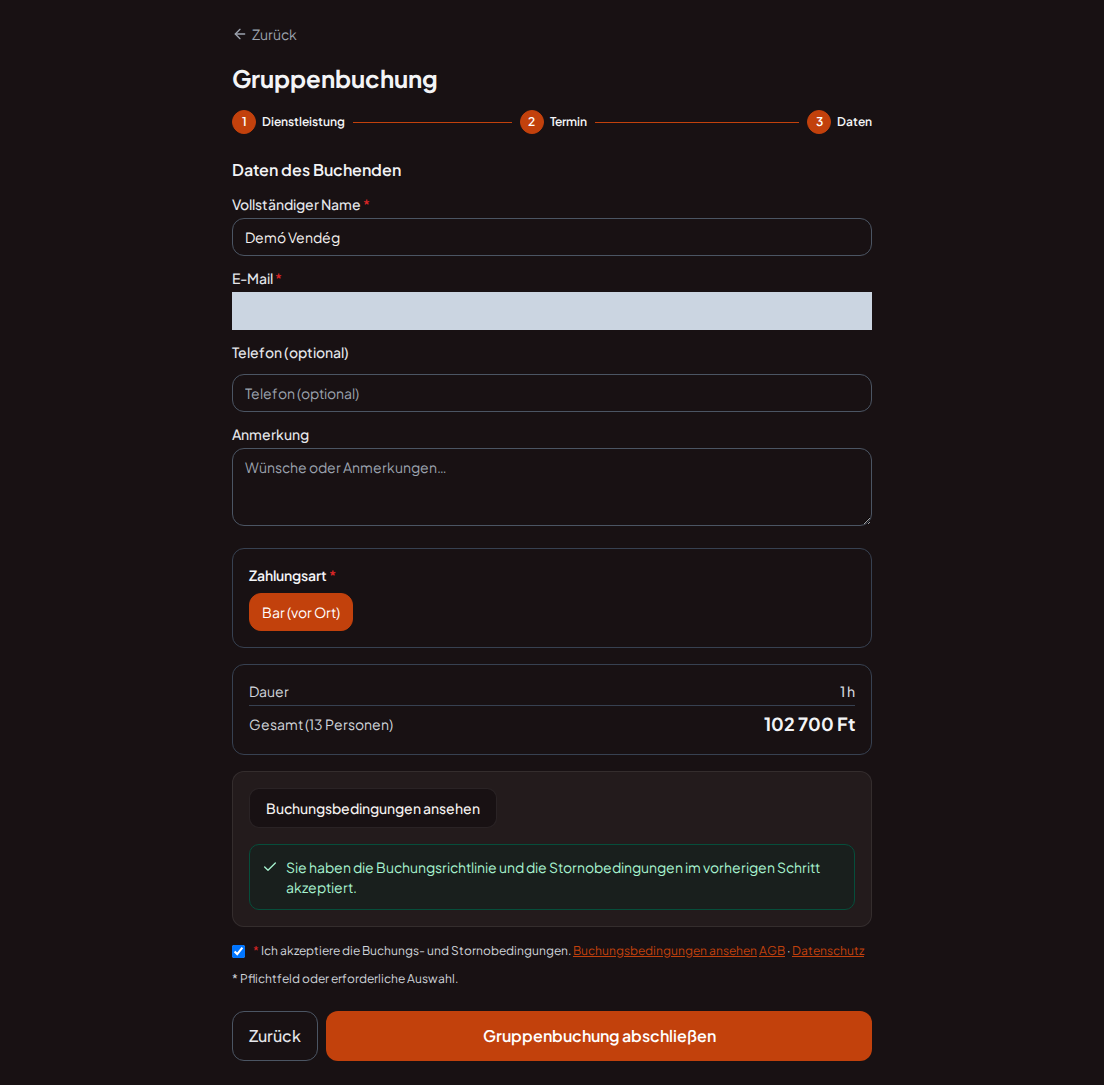Select step 2 circle Termin
1104x1085 pixels.
click(x=532, y=122)
